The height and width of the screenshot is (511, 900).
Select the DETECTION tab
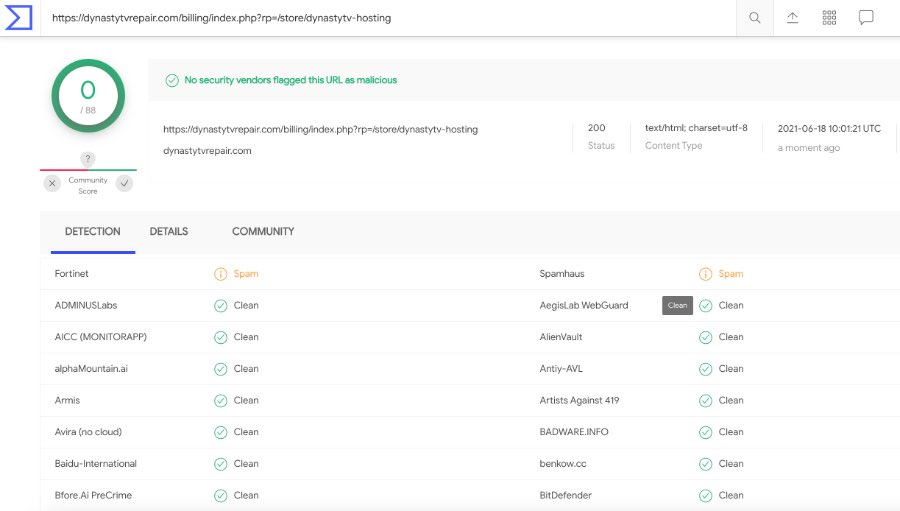92,231
